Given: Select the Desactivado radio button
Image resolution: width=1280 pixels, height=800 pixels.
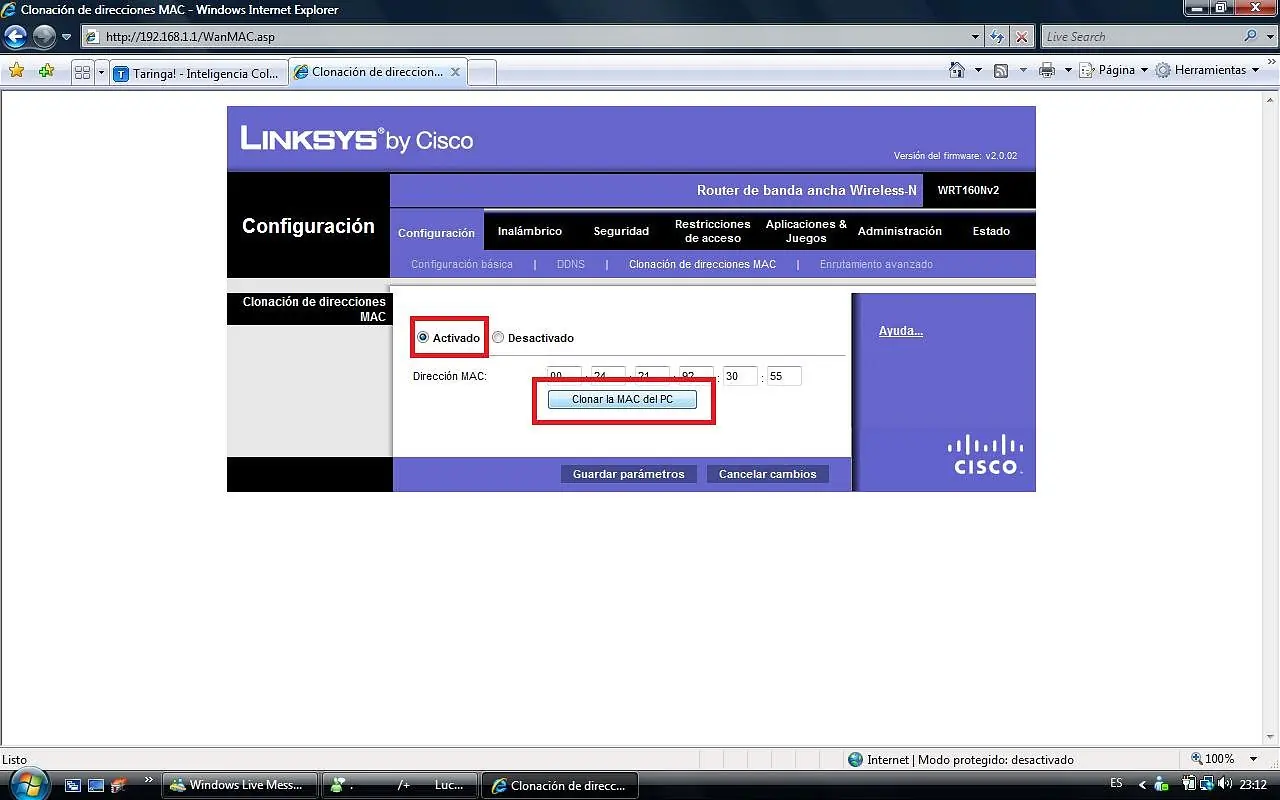Looking at the screenshot, I should click(x=498, y=338).
